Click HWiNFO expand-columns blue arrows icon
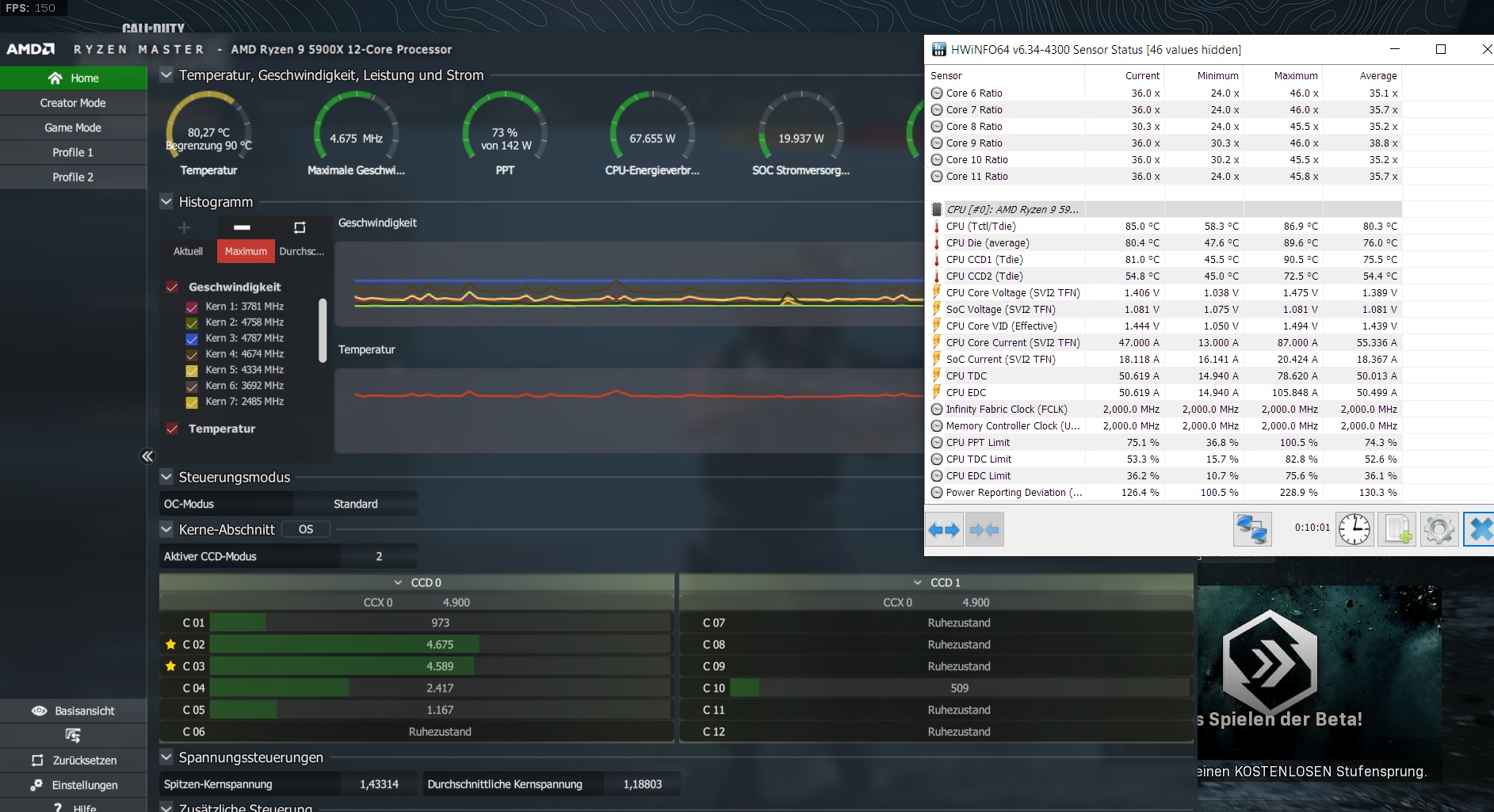Image resolution: width=1494 pixels, height=812 pixels. pos(944,529)
